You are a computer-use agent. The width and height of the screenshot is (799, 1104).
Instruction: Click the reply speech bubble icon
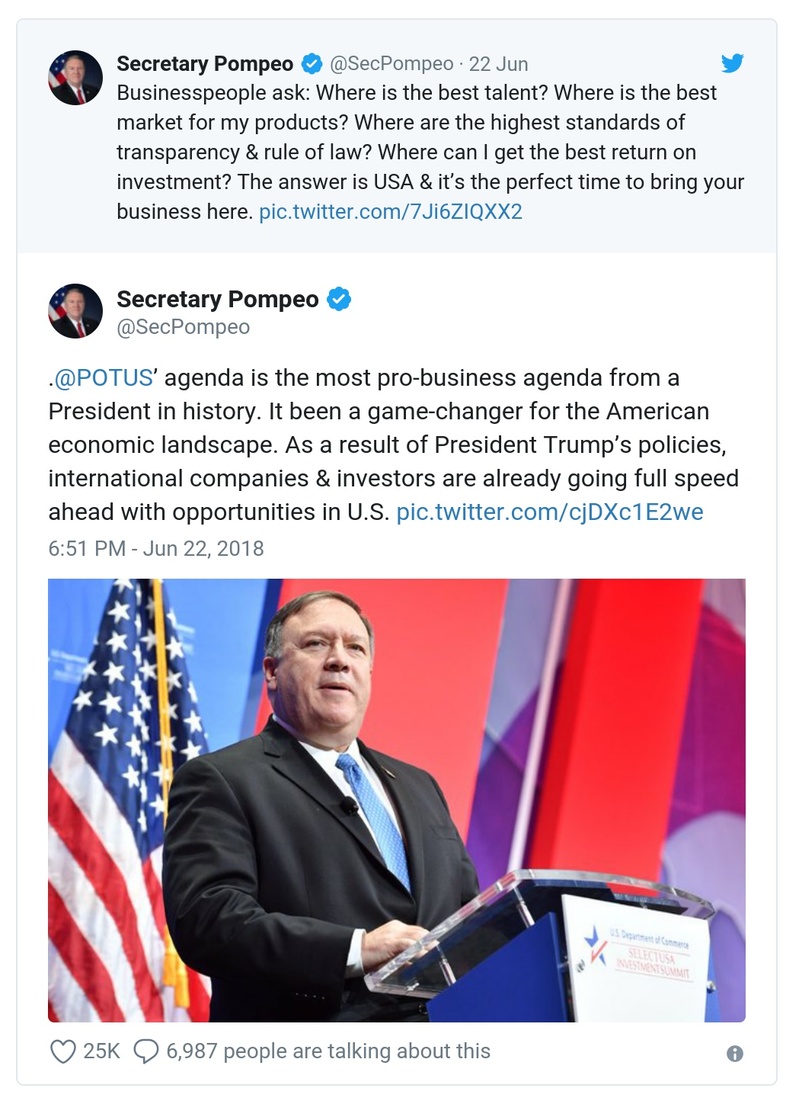click(146, 1051)
